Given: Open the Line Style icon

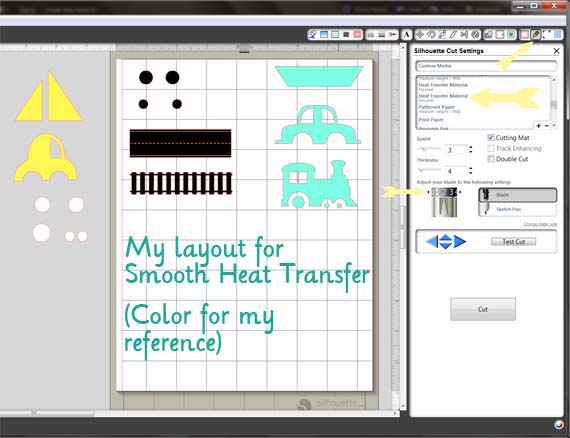Looking at the screenshot, I should click(382, 35).
